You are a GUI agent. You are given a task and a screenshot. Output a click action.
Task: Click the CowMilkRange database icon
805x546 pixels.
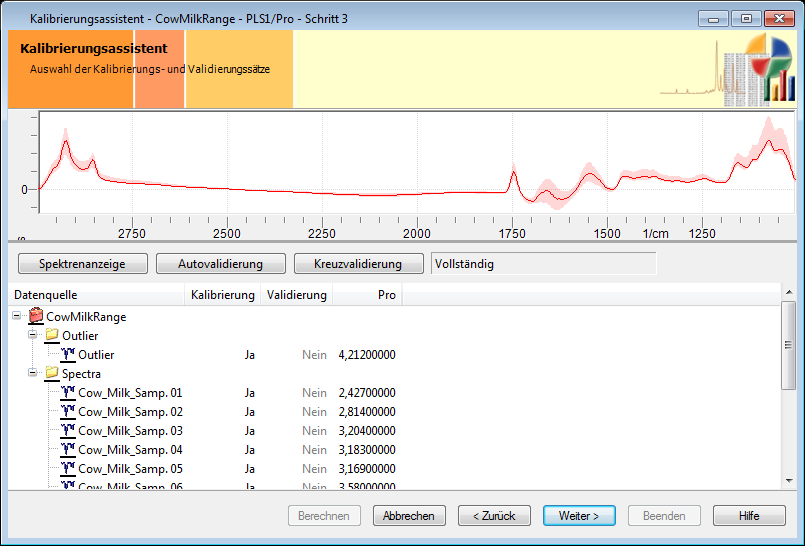[x=36, y=316]
